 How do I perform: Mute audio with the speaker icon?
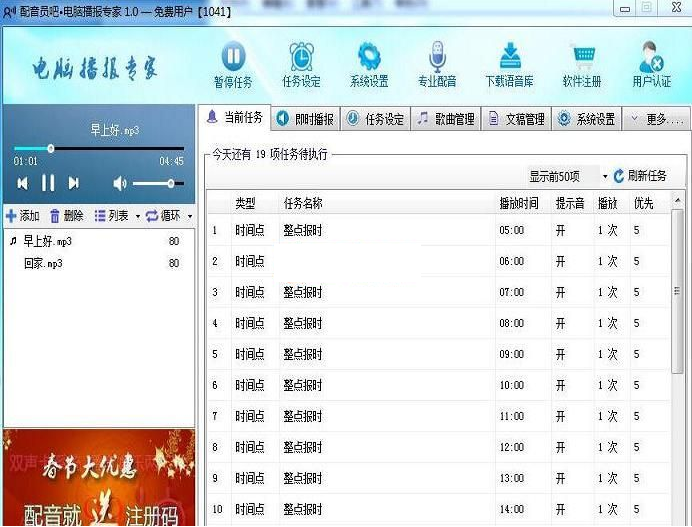(120, 183)
